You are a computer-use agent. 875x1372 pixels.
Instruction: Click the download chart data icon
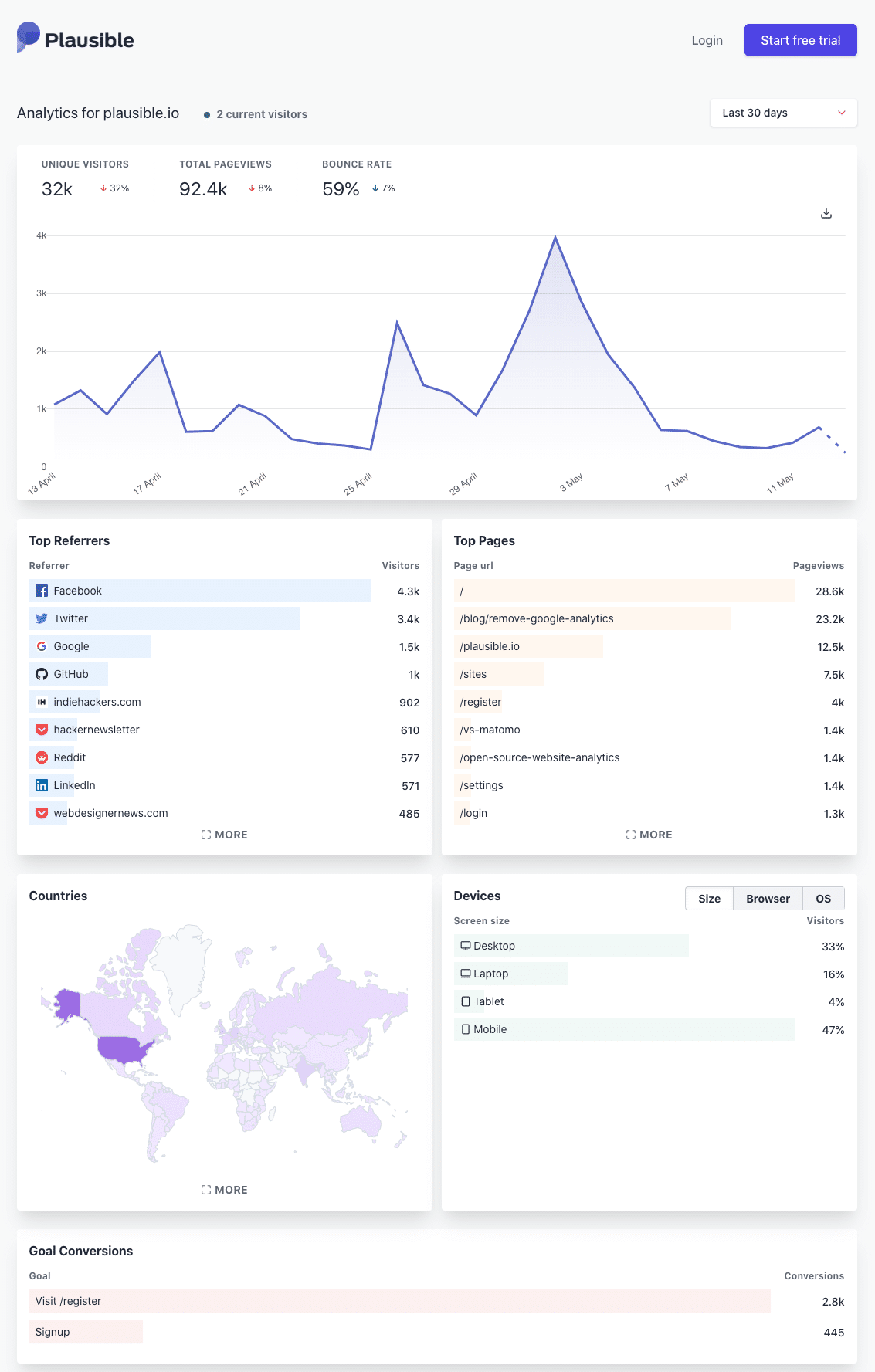[x=826, y=213]
